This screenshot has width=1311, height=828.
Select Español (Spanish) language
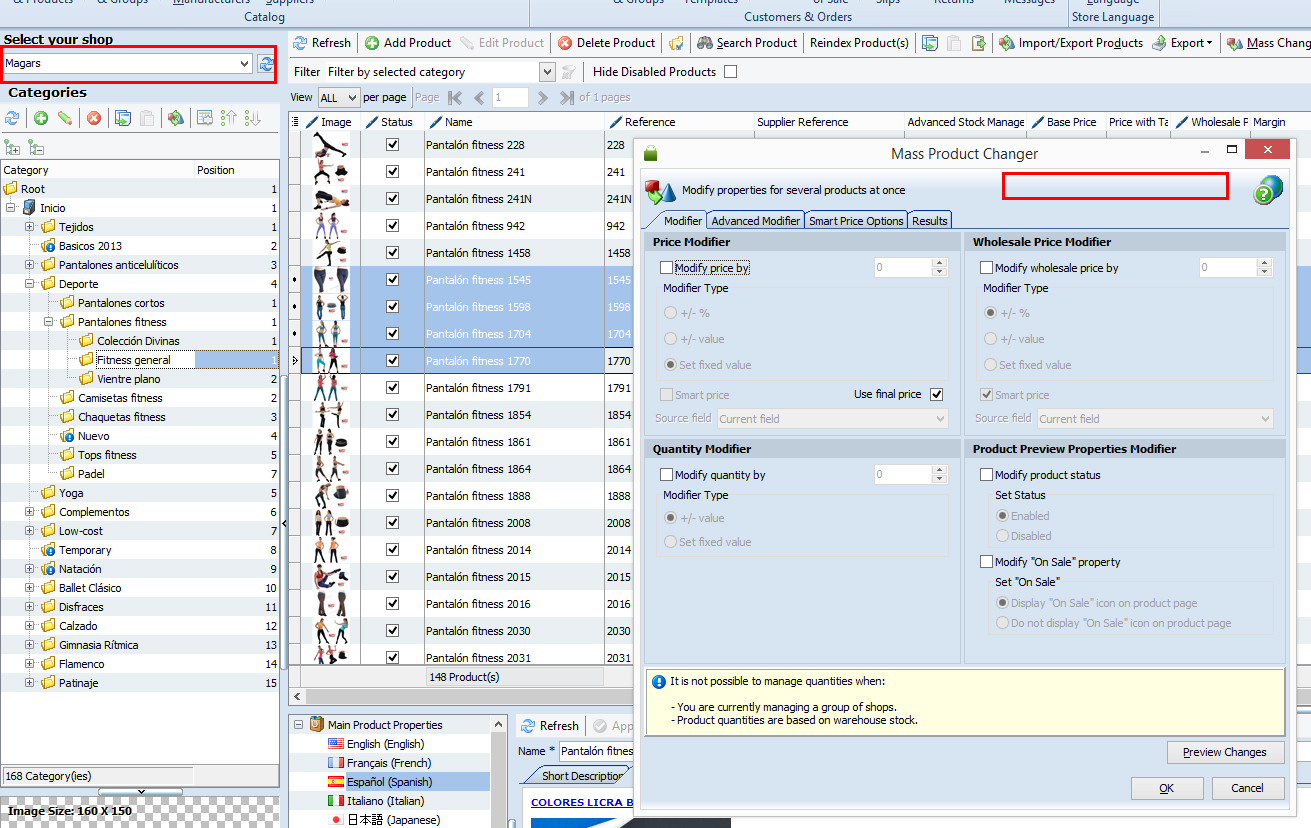point(389,782)
